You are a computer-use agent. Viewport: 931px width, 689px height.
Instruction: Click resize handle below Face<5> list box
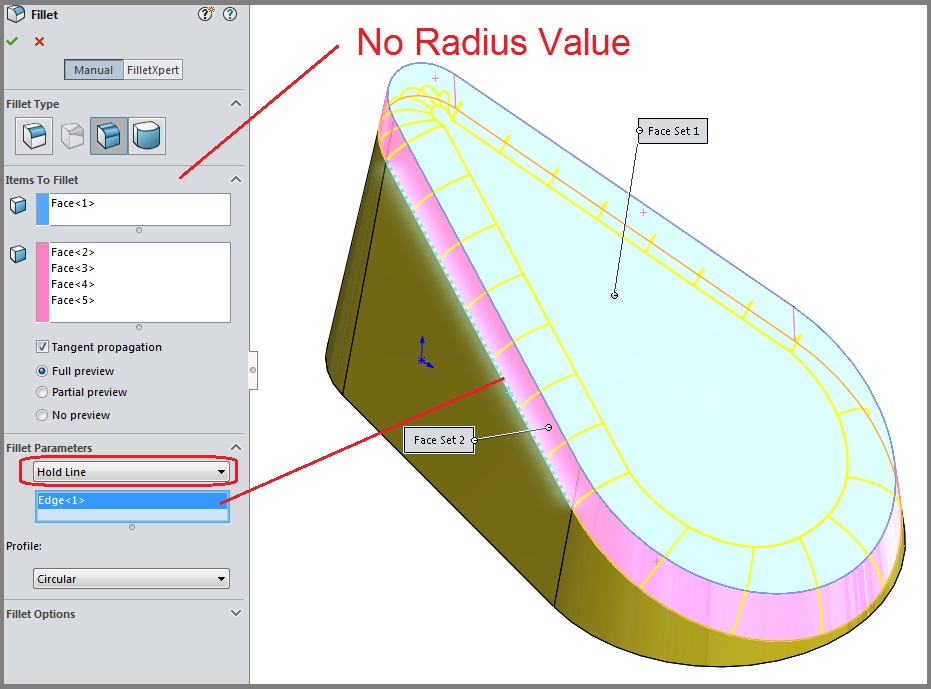coord(139,327)
